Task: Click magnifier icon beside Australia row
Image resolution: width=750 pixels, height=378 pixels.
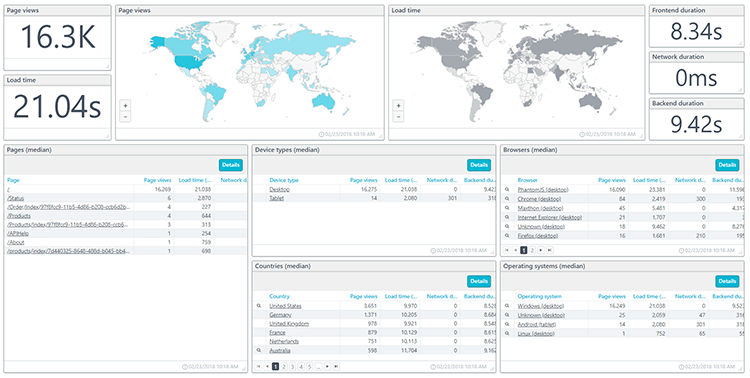Action: point(259,350)
